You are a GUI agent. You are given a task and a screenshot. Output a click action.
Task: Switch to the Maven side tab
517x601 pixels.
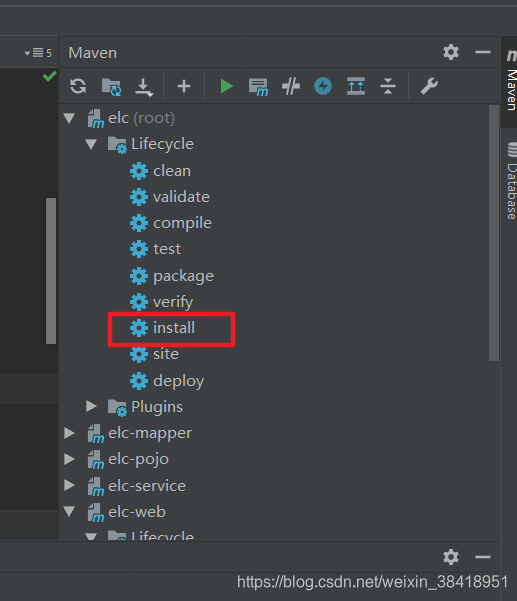tap(511, 81)
